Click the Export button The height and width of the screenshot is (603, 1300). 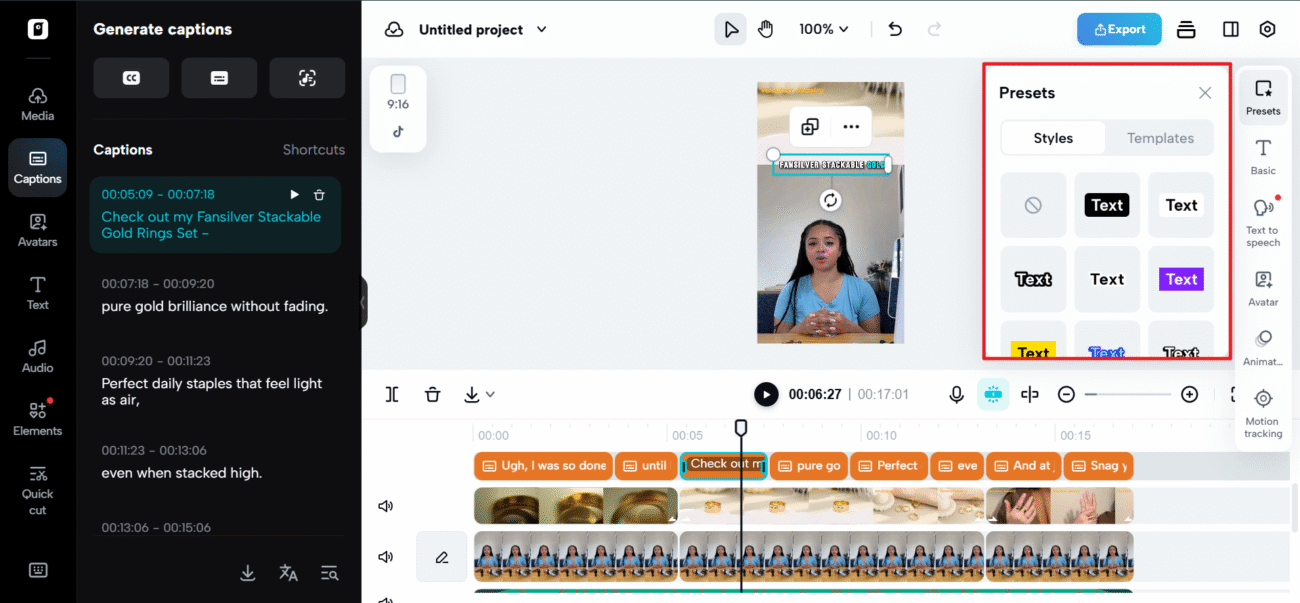tap(1118, 29)
